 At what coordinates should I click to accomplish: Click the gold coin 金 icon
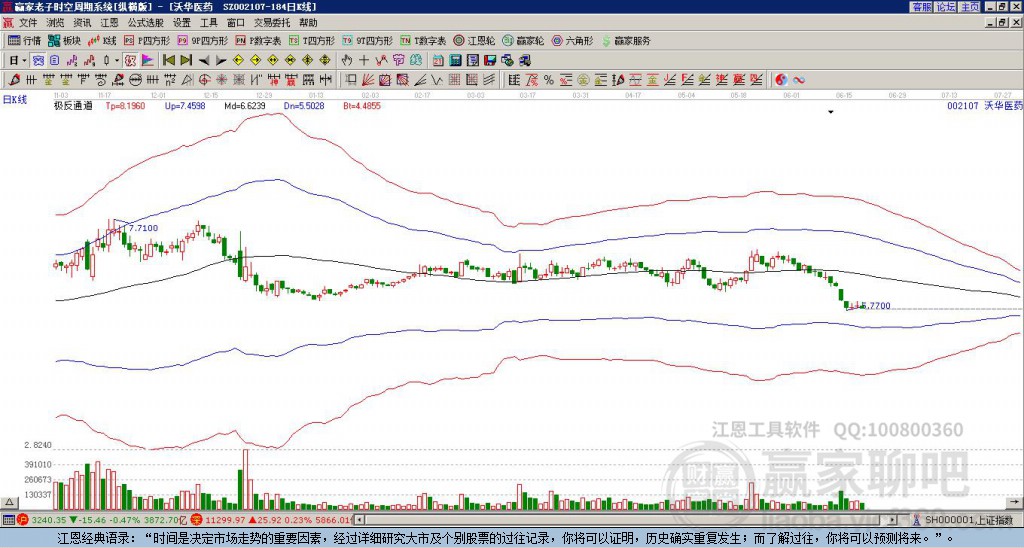[582, 80]
